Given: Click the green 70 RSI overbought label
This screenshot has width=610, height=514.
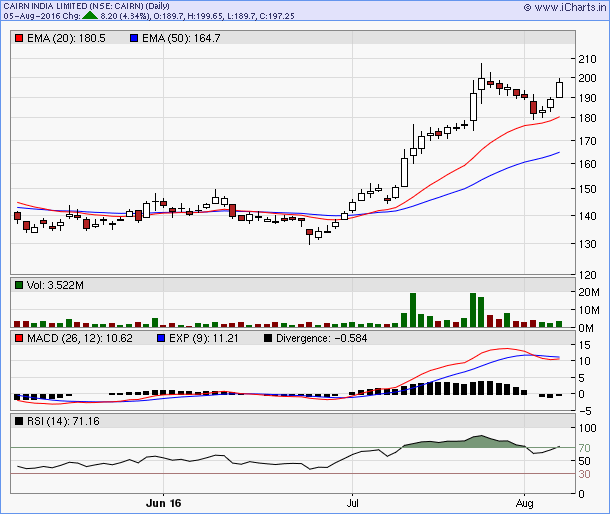Looking at the screenshot, I should 585,448.
